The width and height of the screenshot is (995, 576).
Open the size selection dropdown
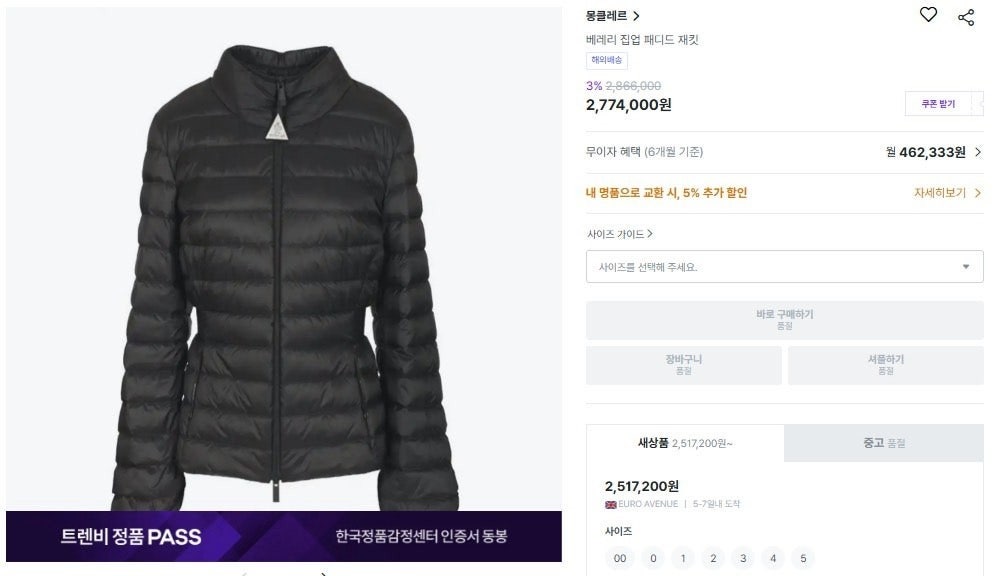point(784,267)
